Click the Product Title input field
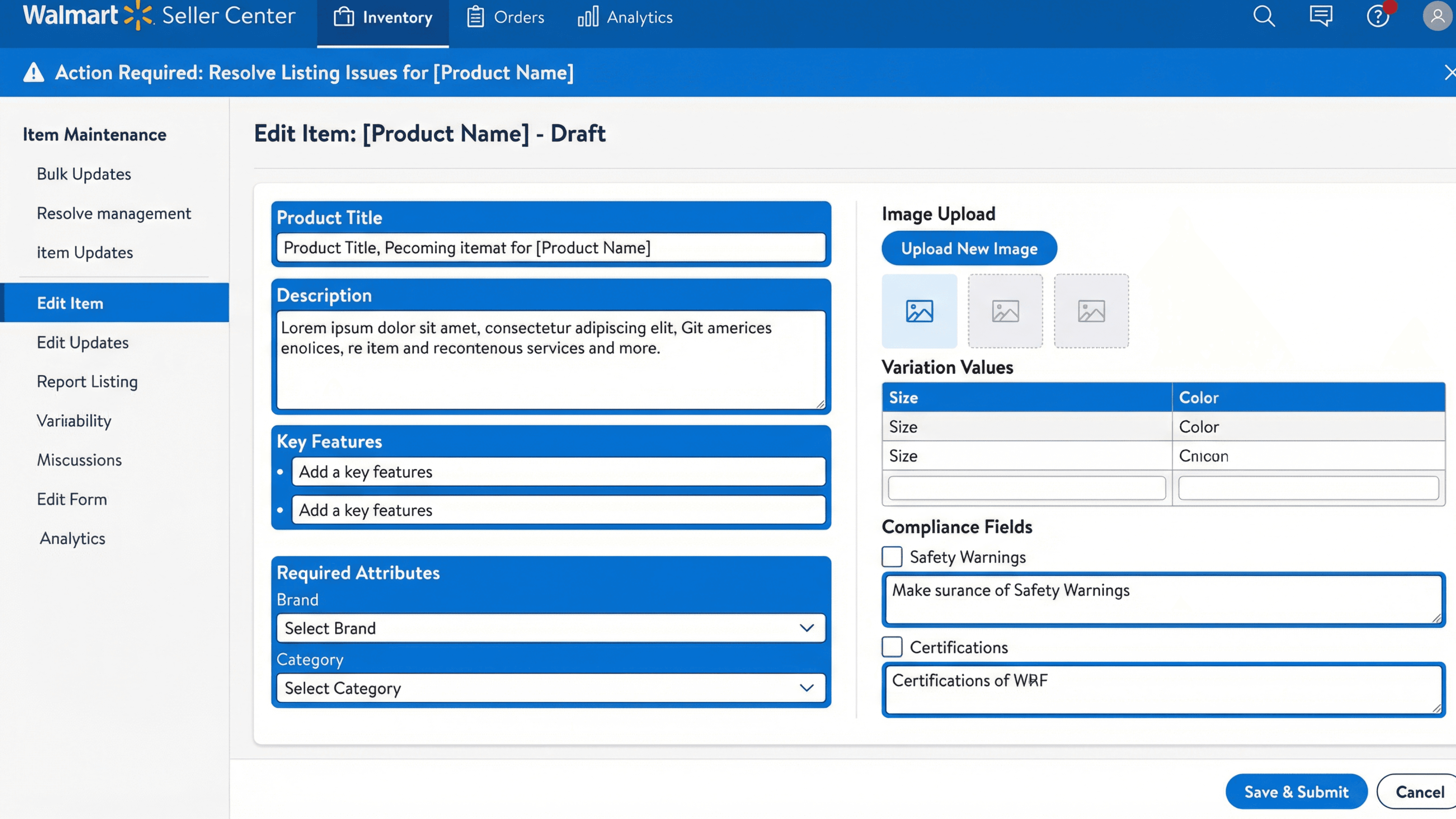 [551, 248]
